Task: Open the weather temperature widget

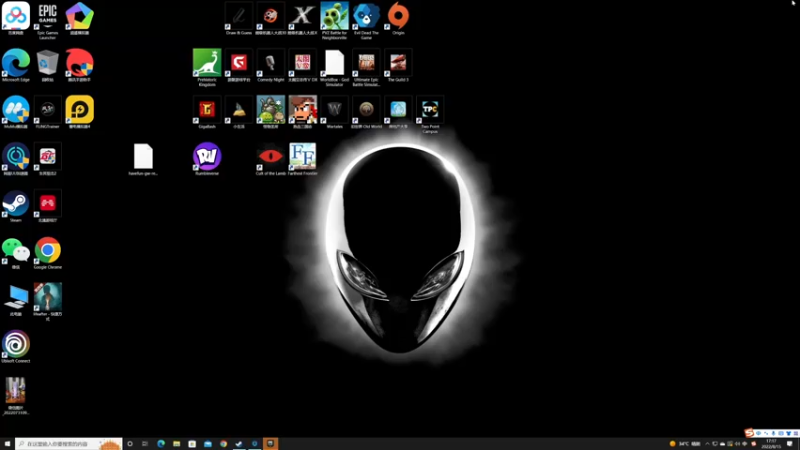Action: [x=686, y=444]
